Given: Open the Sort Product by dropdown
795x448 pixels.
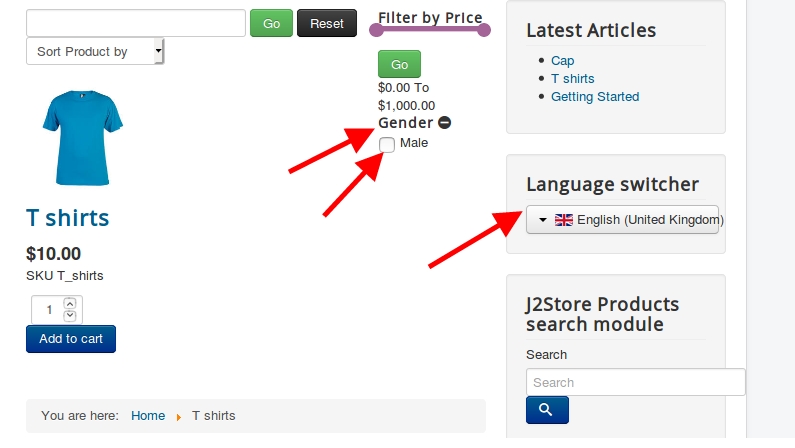Looking at the screenshot, I should (x=95, y=51).
